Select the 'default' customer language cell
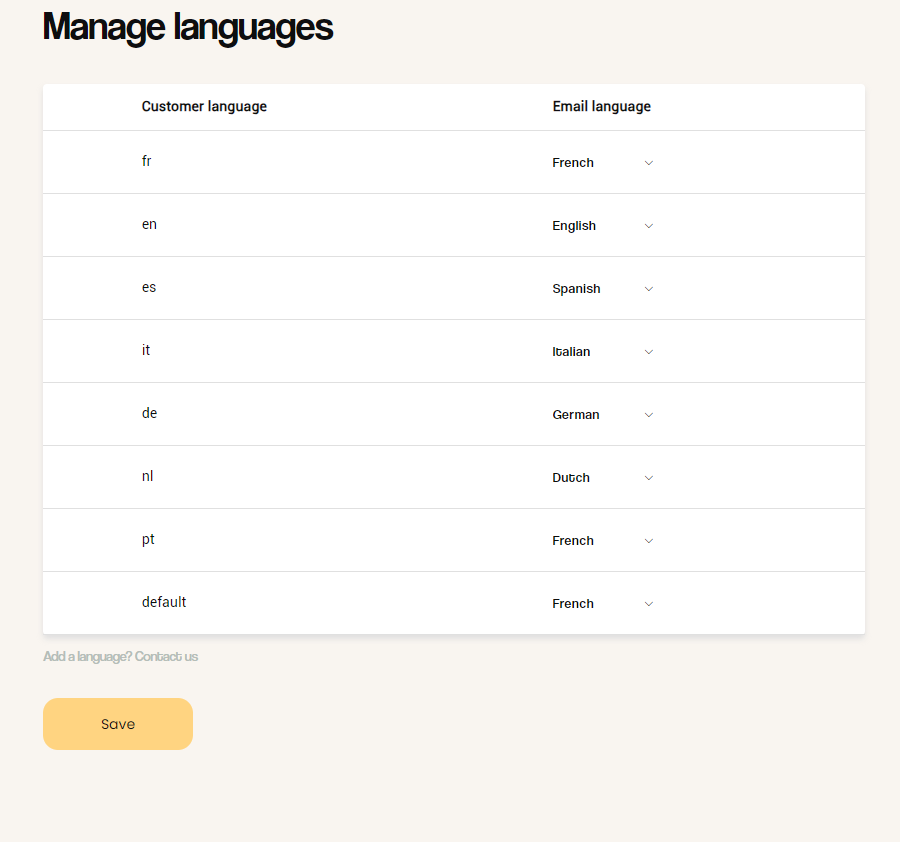Image resolution: width=900 pixels, height=842 pixels. (x=164, y=602)
